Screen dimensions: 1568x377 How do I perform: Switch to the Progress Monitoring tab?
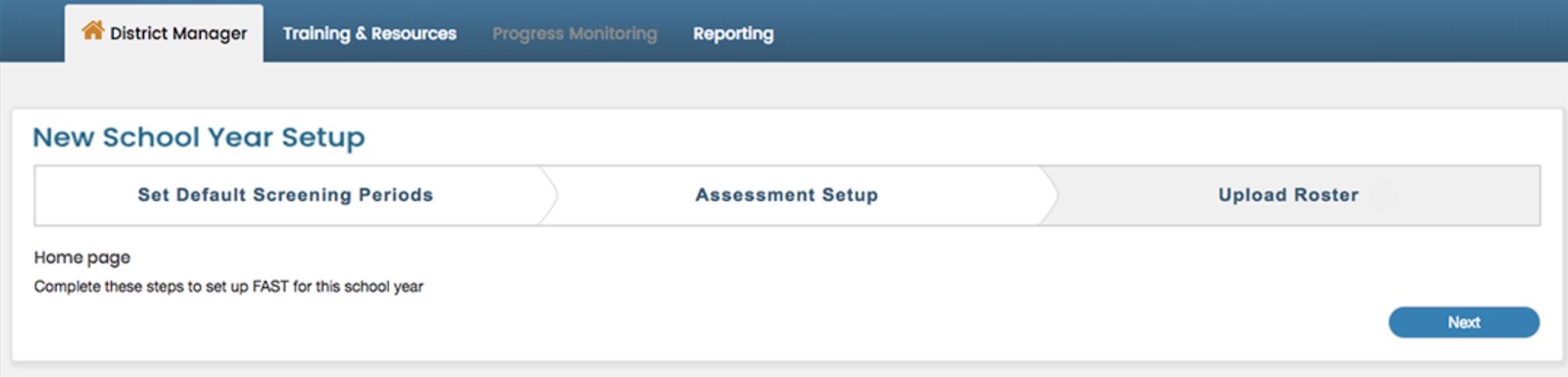pos(574,33)
